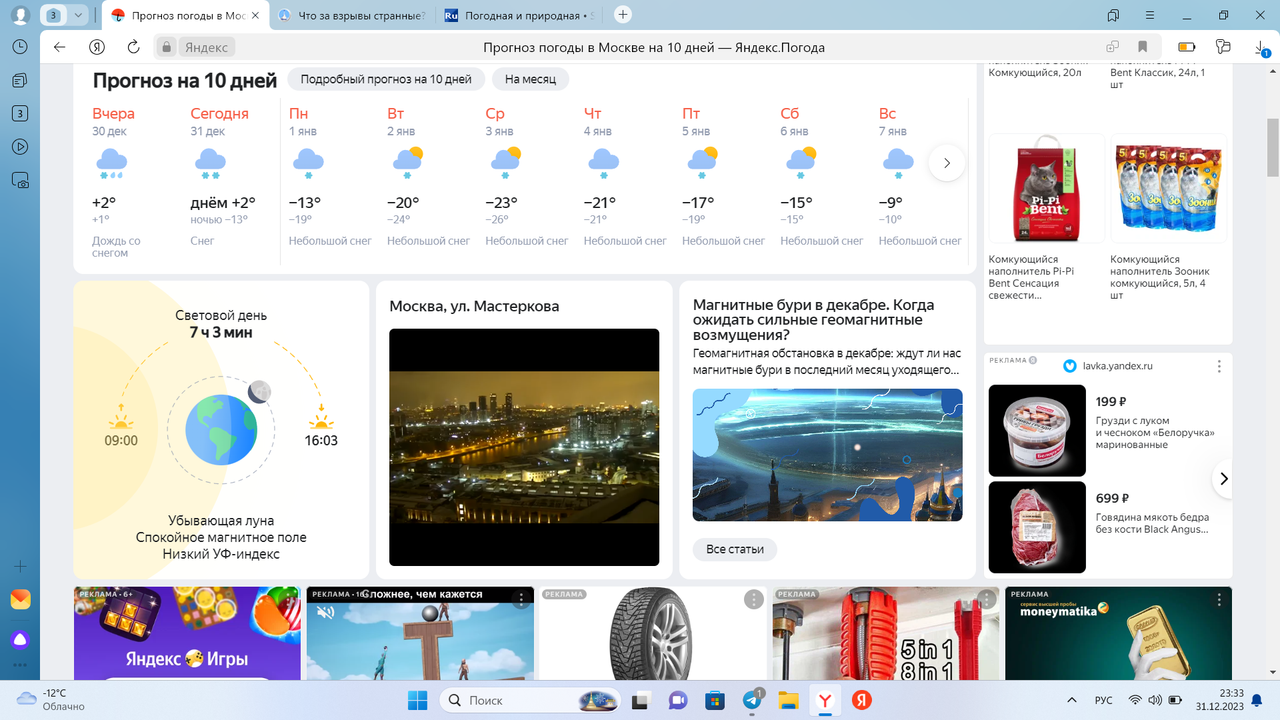Click 'Подробный прогноз на 10 дней' button

click(386, 79)
